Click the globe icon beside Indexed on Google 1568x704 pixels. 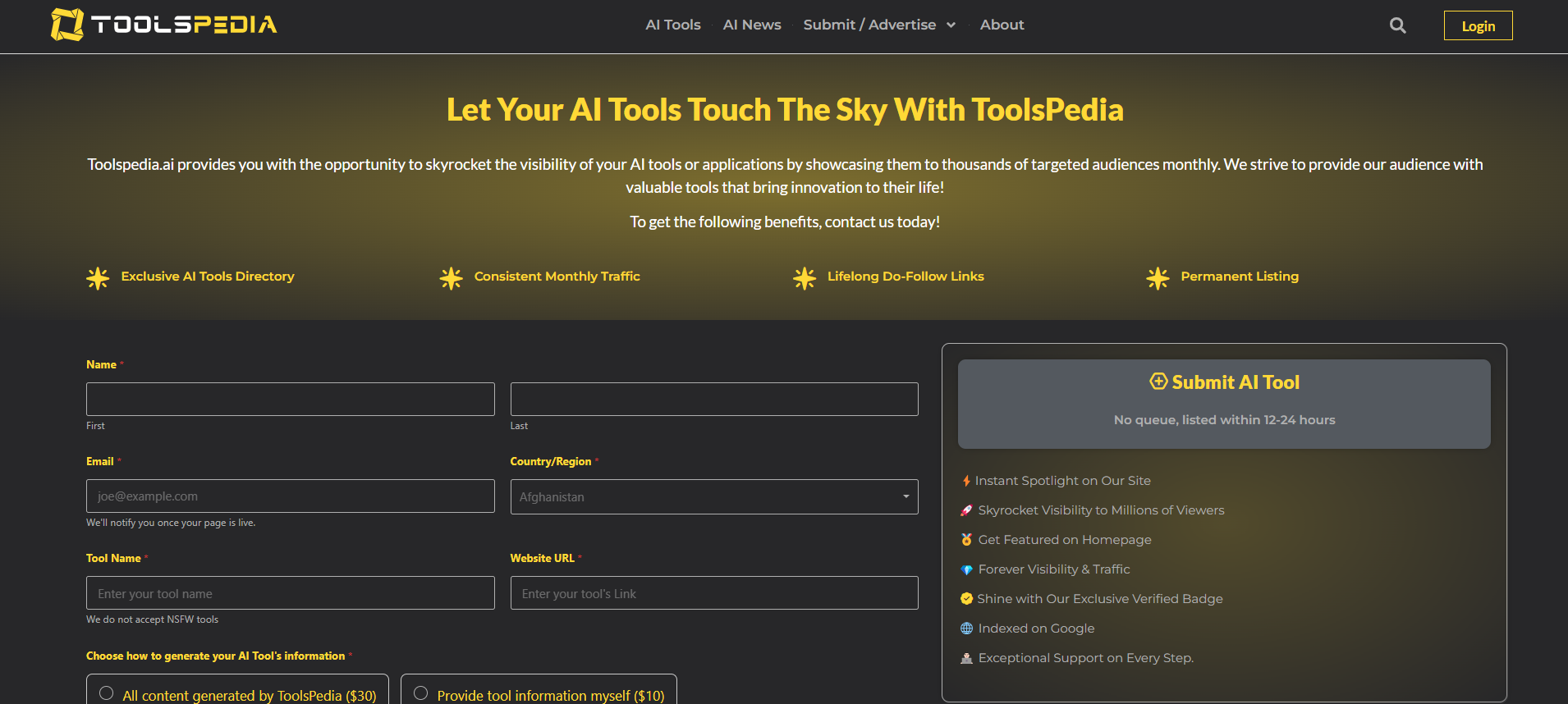pyautogui.click(x=967, y=629)
